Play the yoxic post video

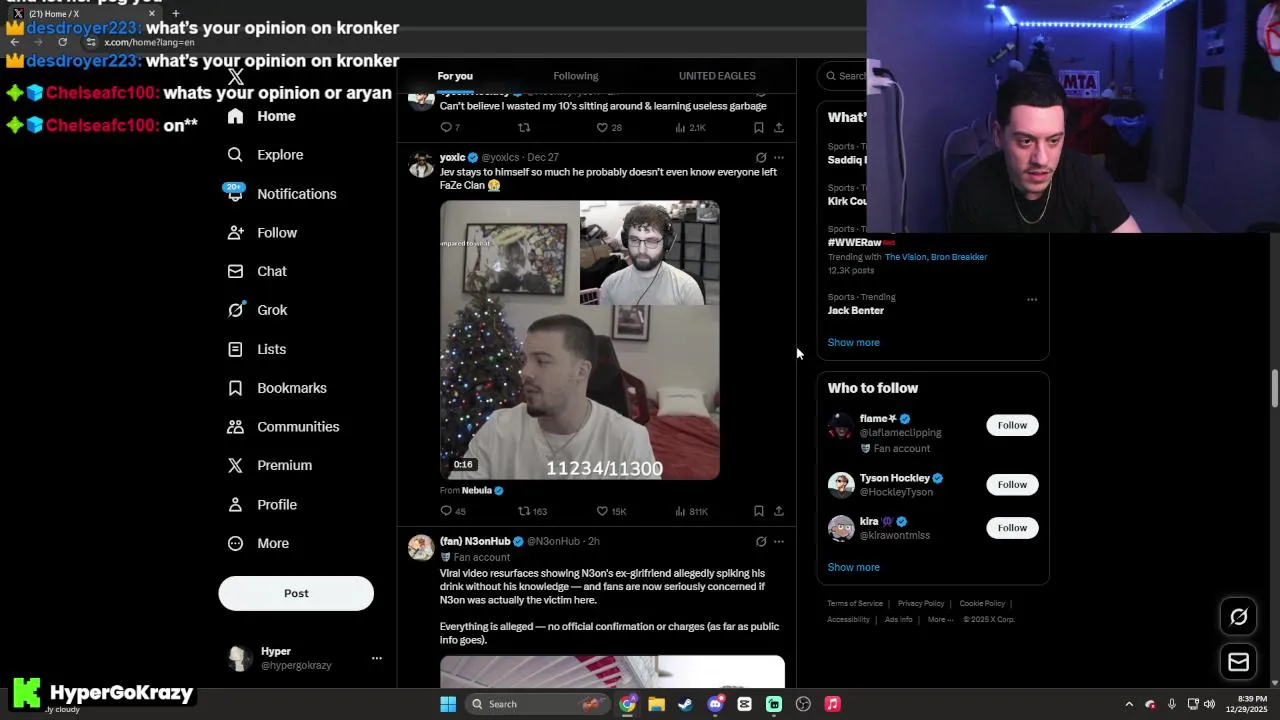tap(580, 340)
